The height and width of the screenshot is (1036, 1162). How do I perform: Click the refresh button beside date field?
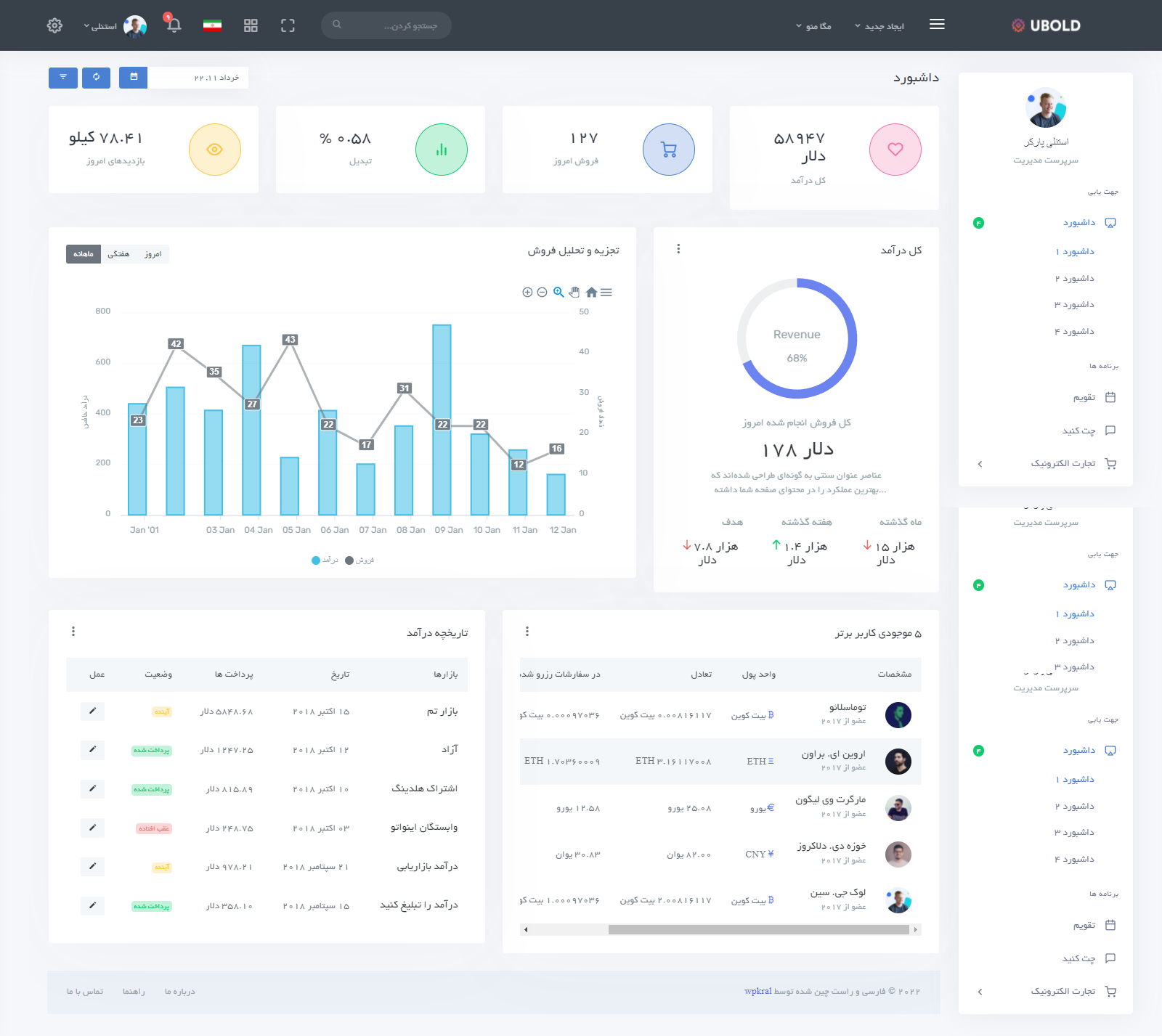point(96,78)
